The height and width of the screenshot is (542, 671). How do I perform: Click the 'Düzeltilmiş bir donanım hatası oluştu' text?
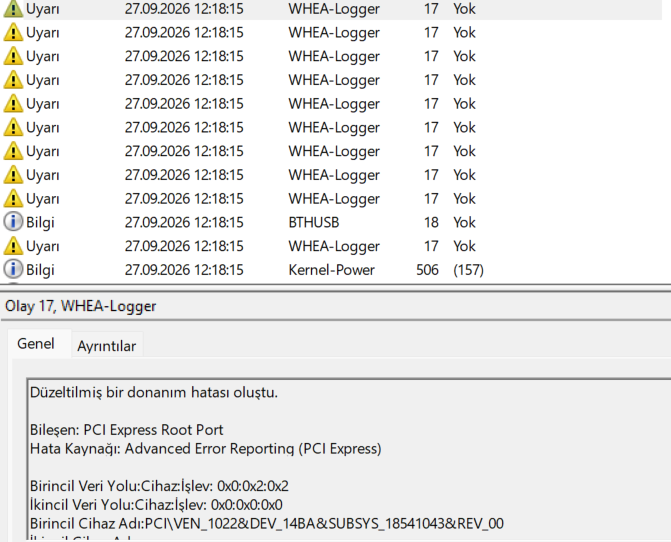click(x=154, y=392)
